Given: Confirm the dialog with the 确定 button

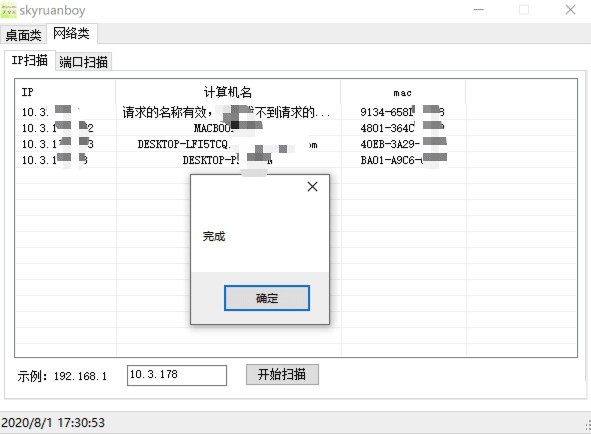Looking at the screenshot, I should coord(267,298).
